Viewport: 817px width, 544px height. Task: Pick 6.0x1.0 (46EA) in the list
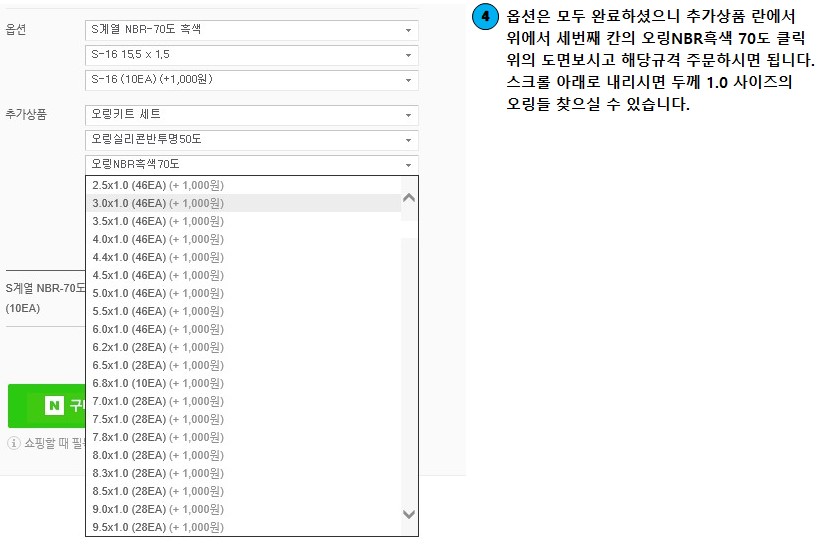point(157,329)
